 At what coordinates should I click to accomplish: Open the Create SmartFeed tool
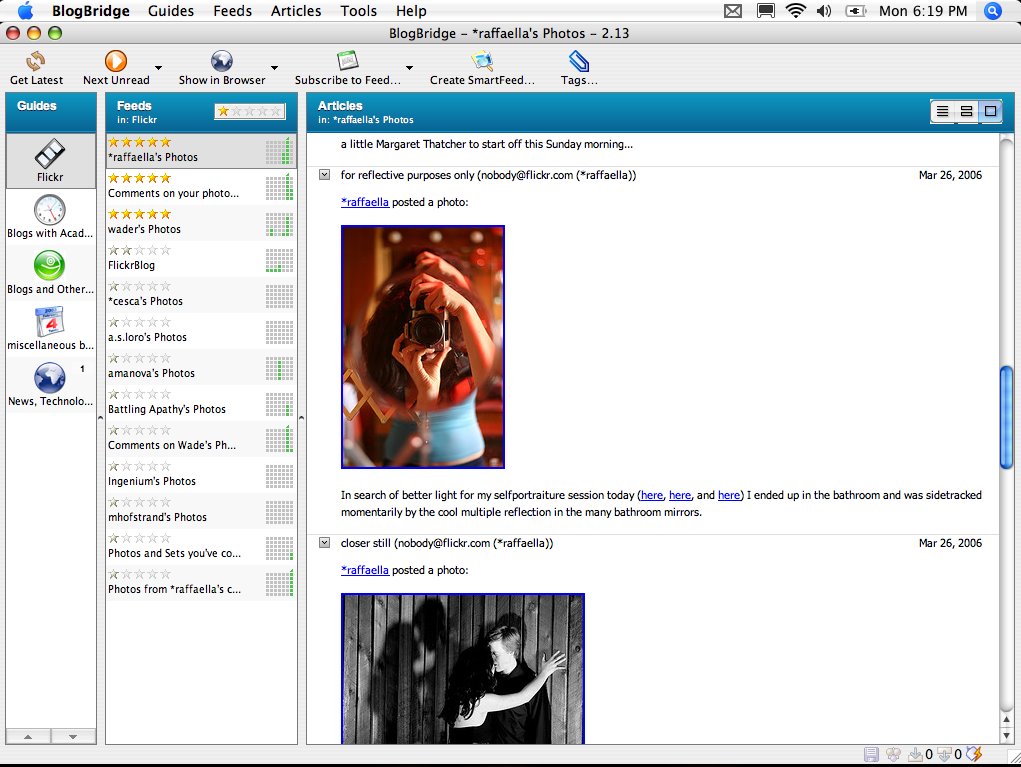(482, 68)
